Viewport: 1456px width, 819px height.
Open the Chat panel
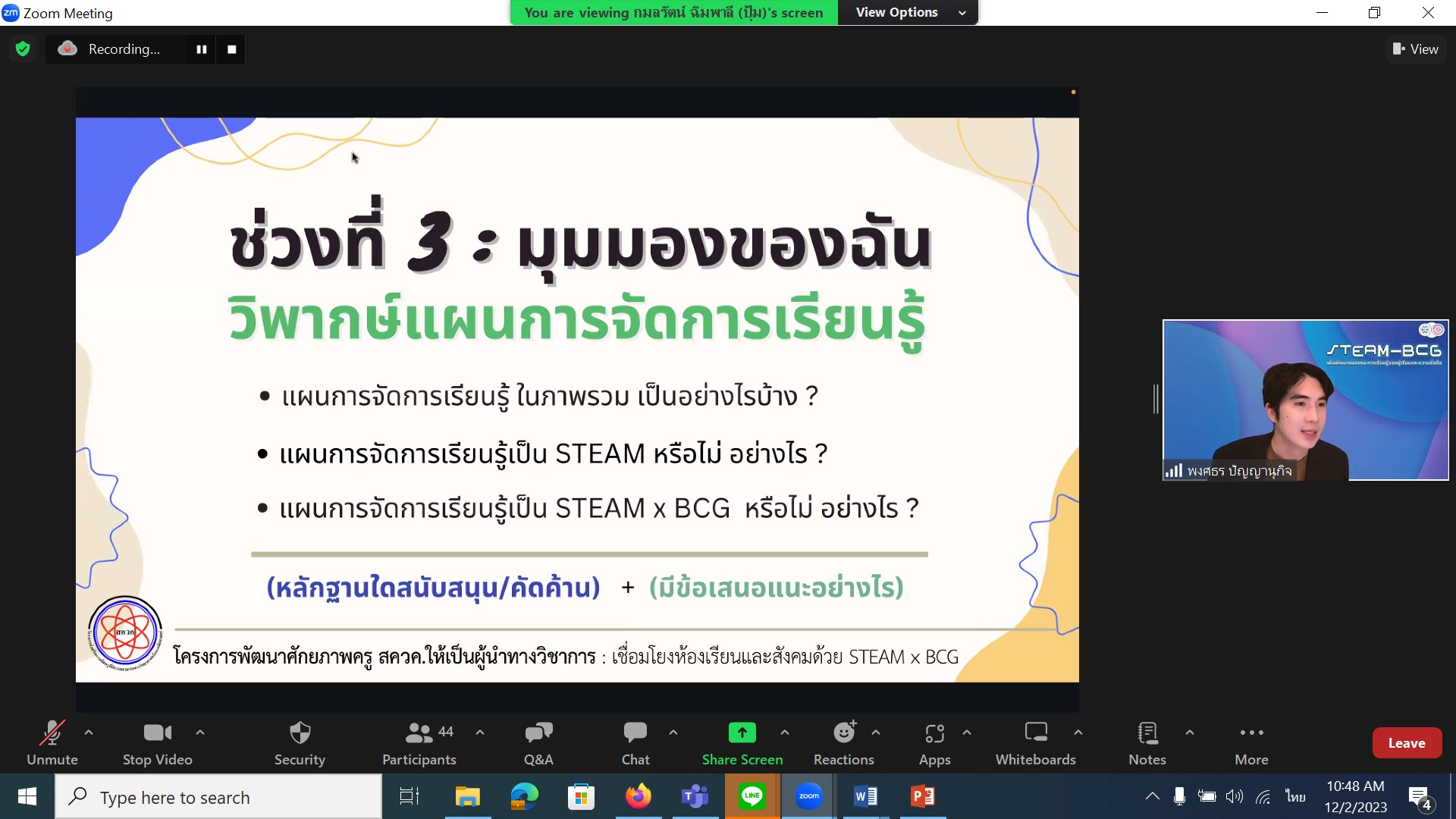pyautogui.click(x=635, y=743)
